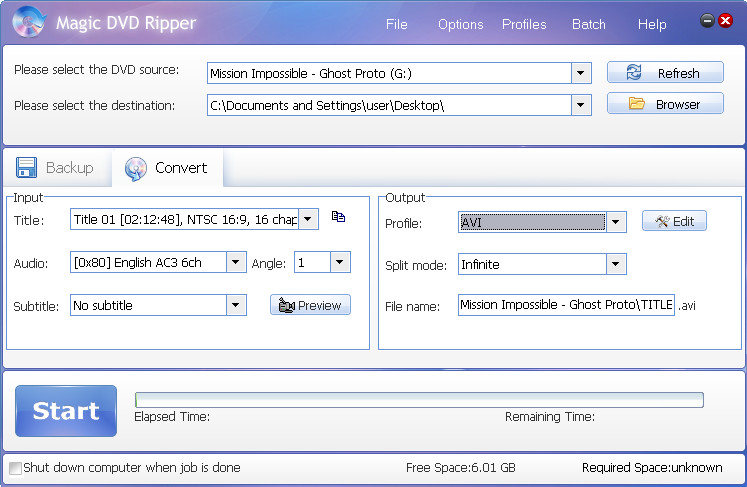Open the File menu
Screen dimensions: 747x487
(x=396, y=24)
